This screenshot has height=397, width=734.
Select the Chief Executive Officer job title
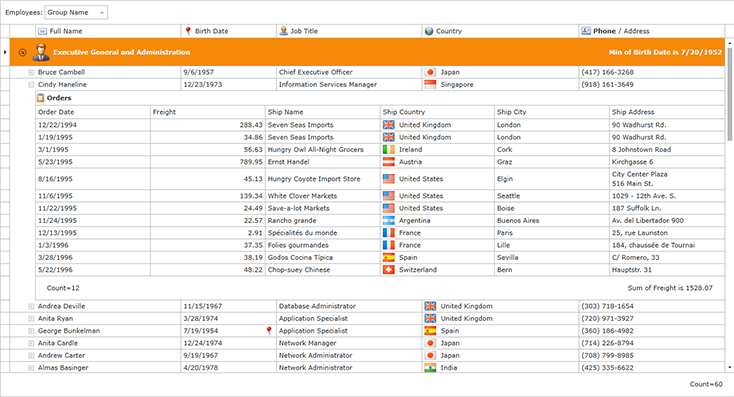tap(349, 72)
